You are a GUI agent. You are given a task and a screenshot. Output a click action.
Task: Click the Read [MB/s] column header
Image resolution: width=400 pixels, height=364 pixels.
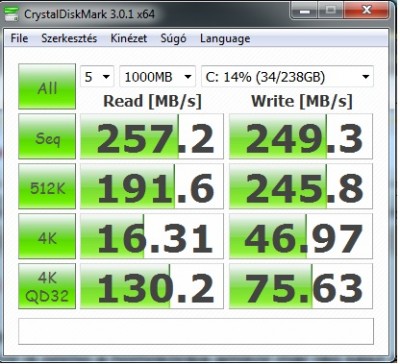click(152, 101)
